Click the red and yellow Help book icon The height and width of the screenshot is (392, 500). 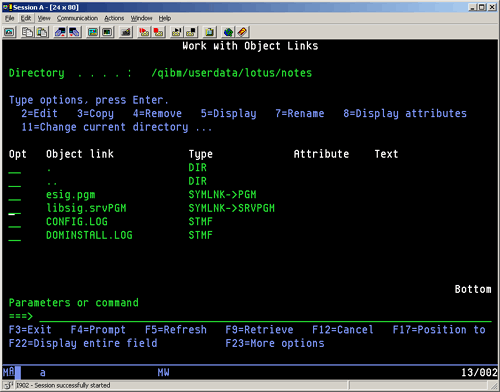coord(242,32)
